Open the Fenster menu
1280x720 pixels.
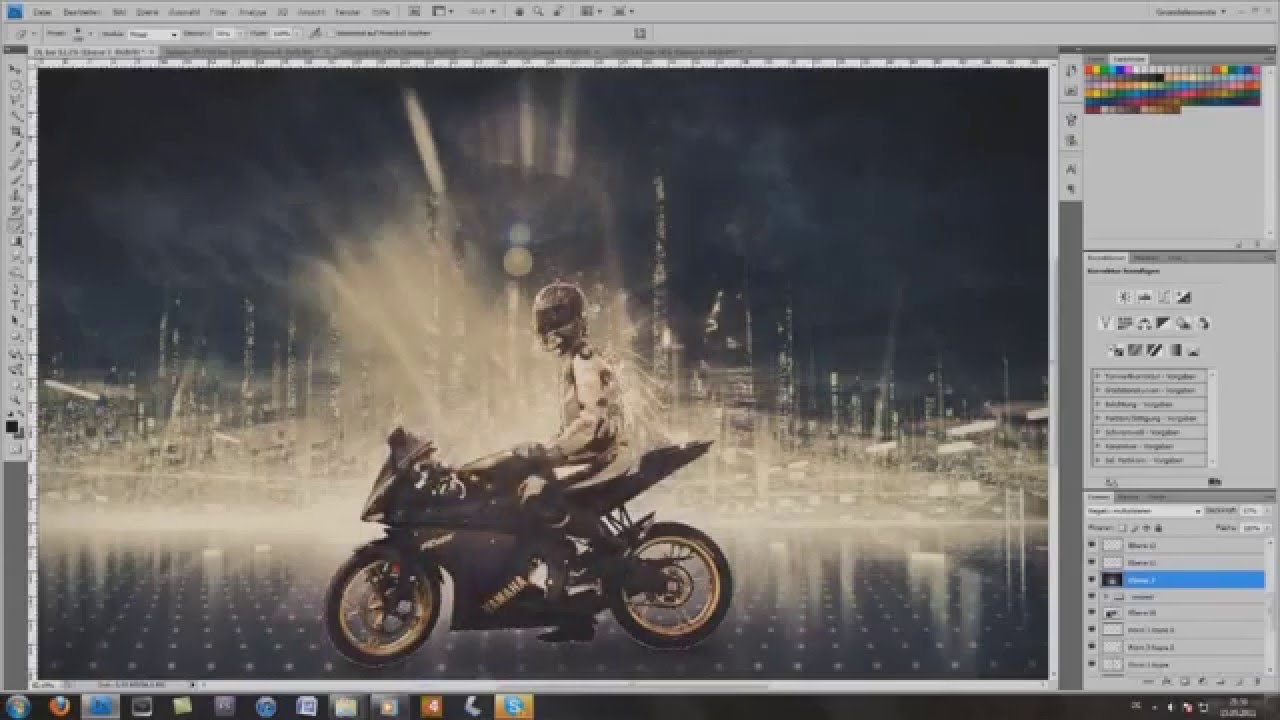347,13
